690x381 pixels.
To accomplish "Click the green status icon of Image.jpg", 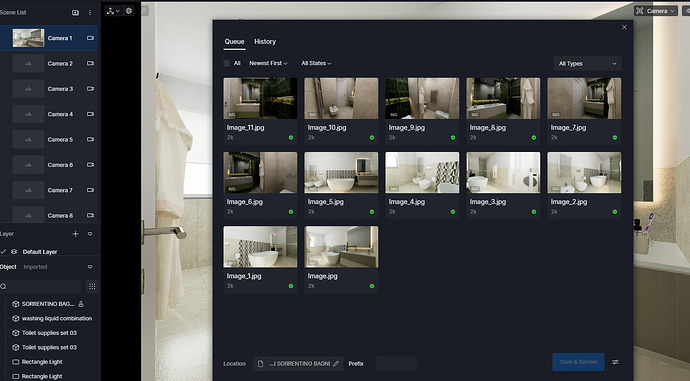I will [x=372, y=286].
